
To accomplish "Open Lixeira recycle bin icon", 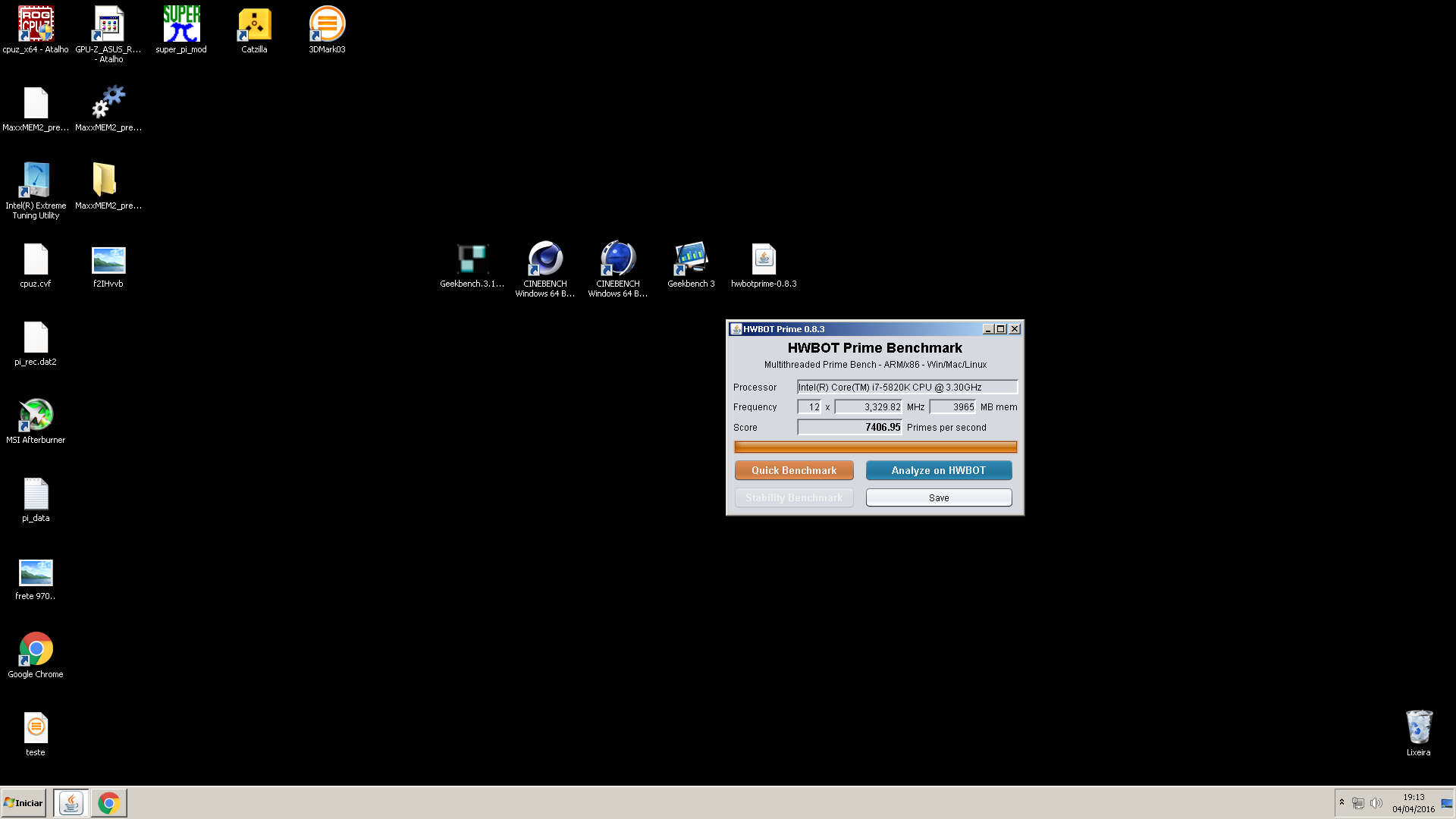I will [x=1419, y=727].
